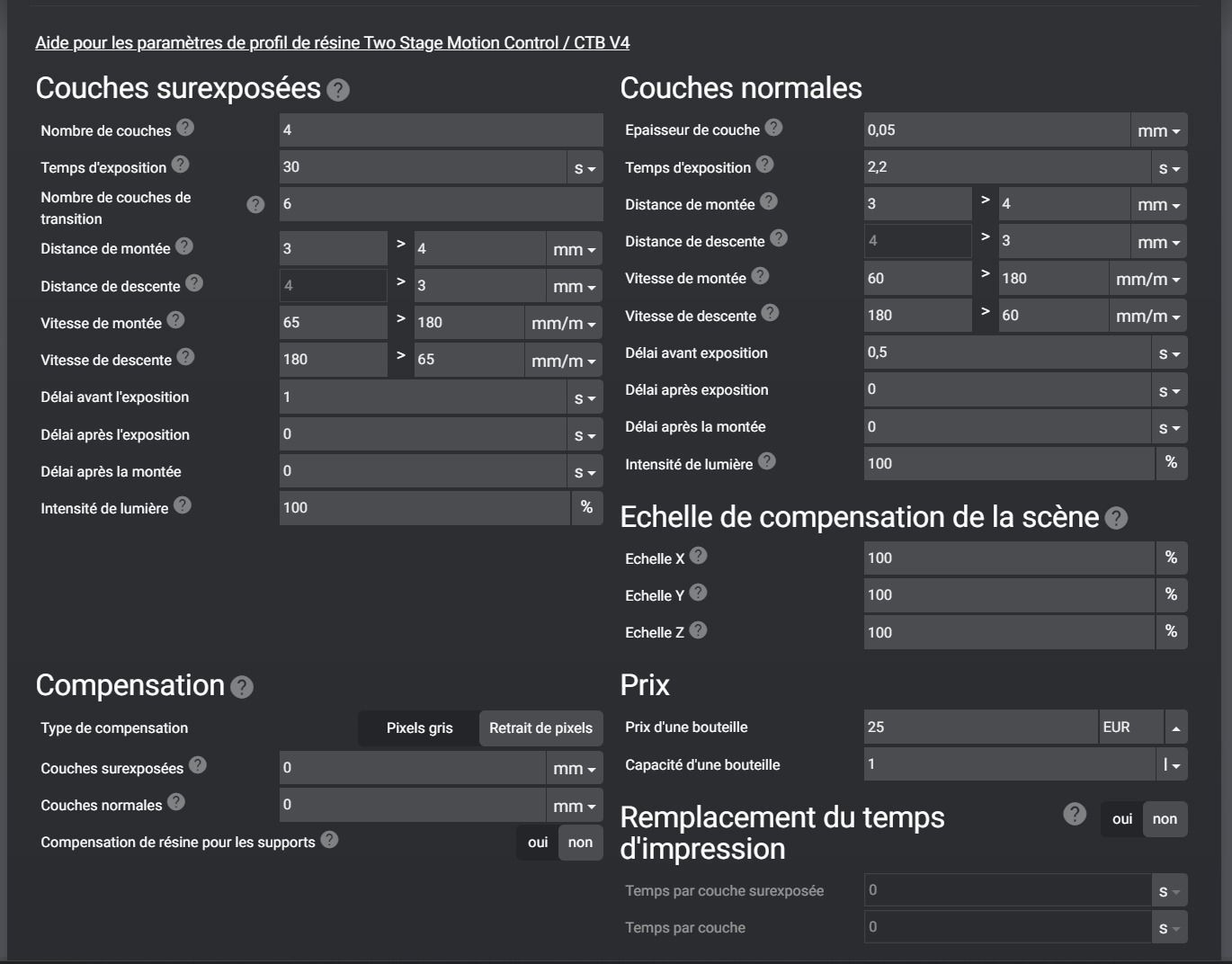Show help for surexposées Distance de montée

[x=184, y=246]
